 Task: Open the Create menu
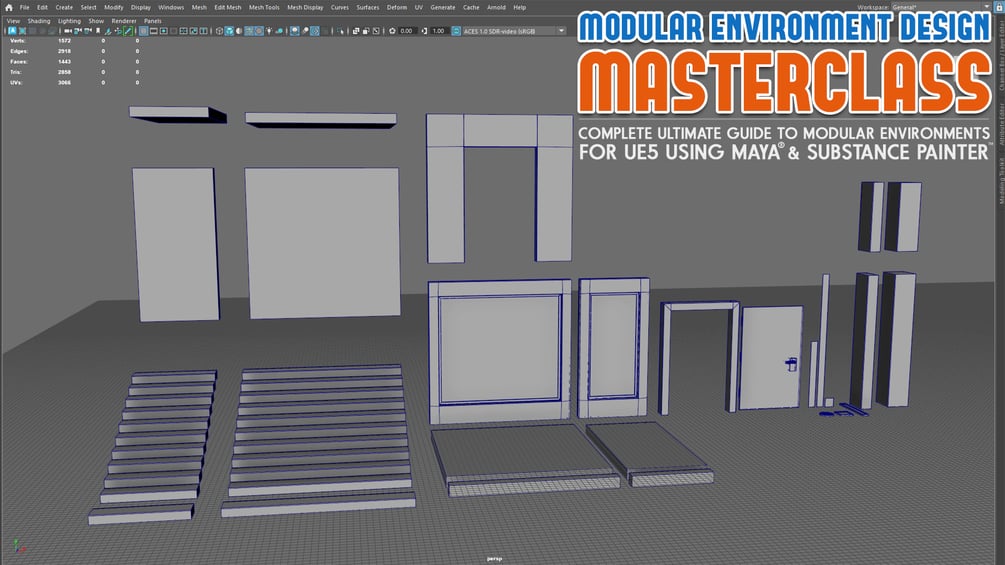64,8
